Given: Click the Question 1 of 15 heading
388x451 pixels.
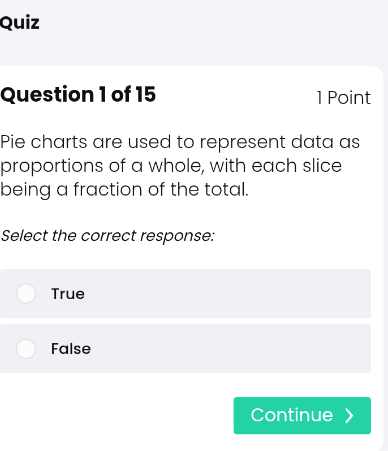Looking at the screenshot, I should (78, 95).
